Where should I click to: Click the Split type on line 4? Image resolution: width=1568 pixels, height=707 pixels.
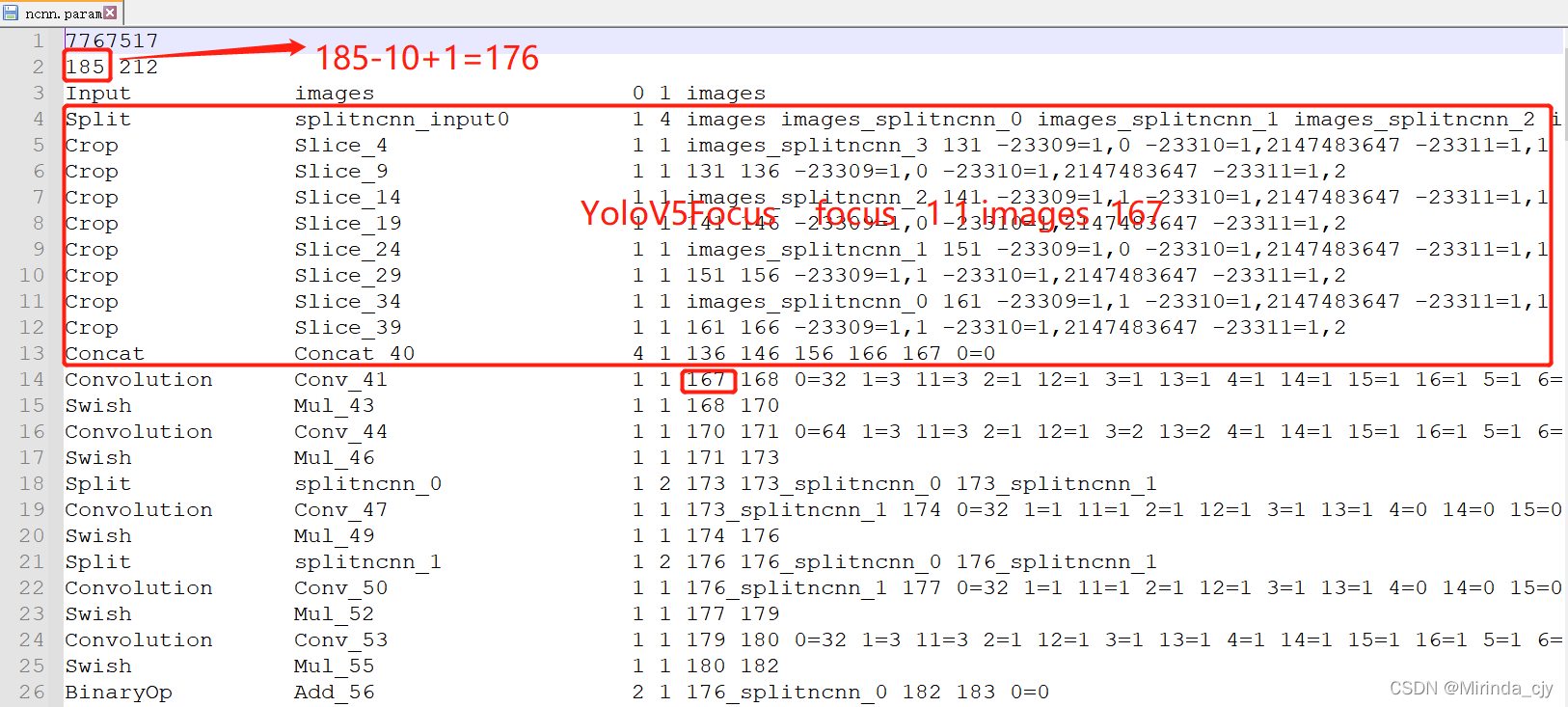click(97, 119)
